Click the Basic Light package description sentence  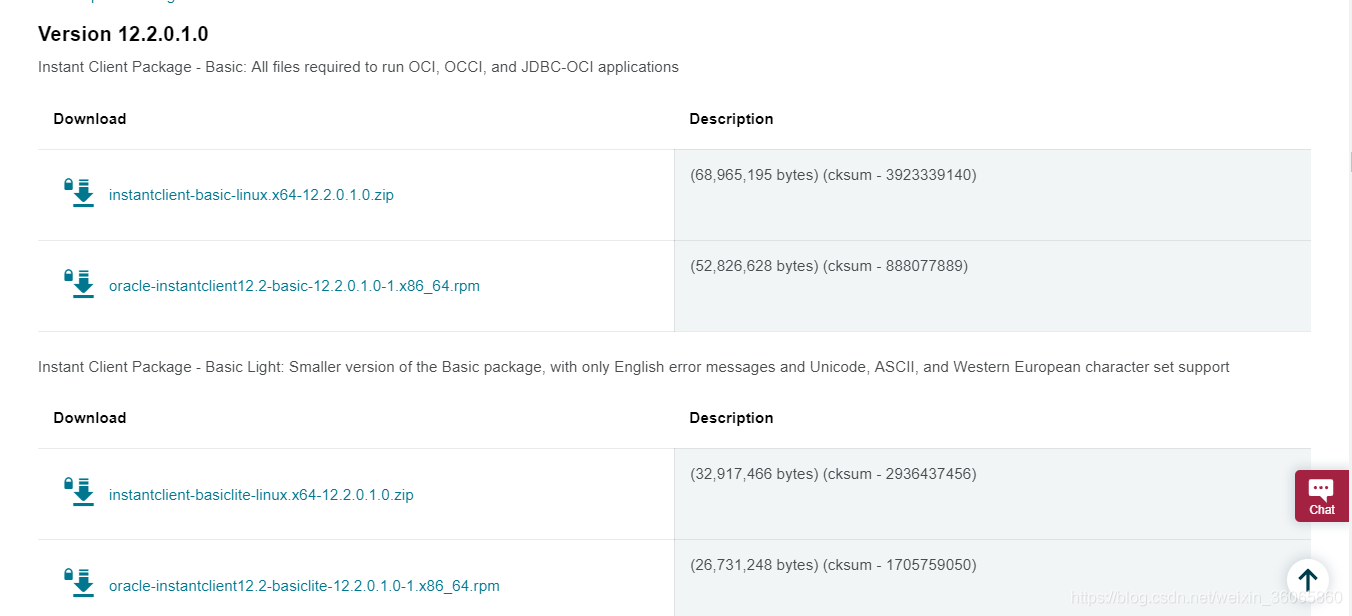coord(634,367)
